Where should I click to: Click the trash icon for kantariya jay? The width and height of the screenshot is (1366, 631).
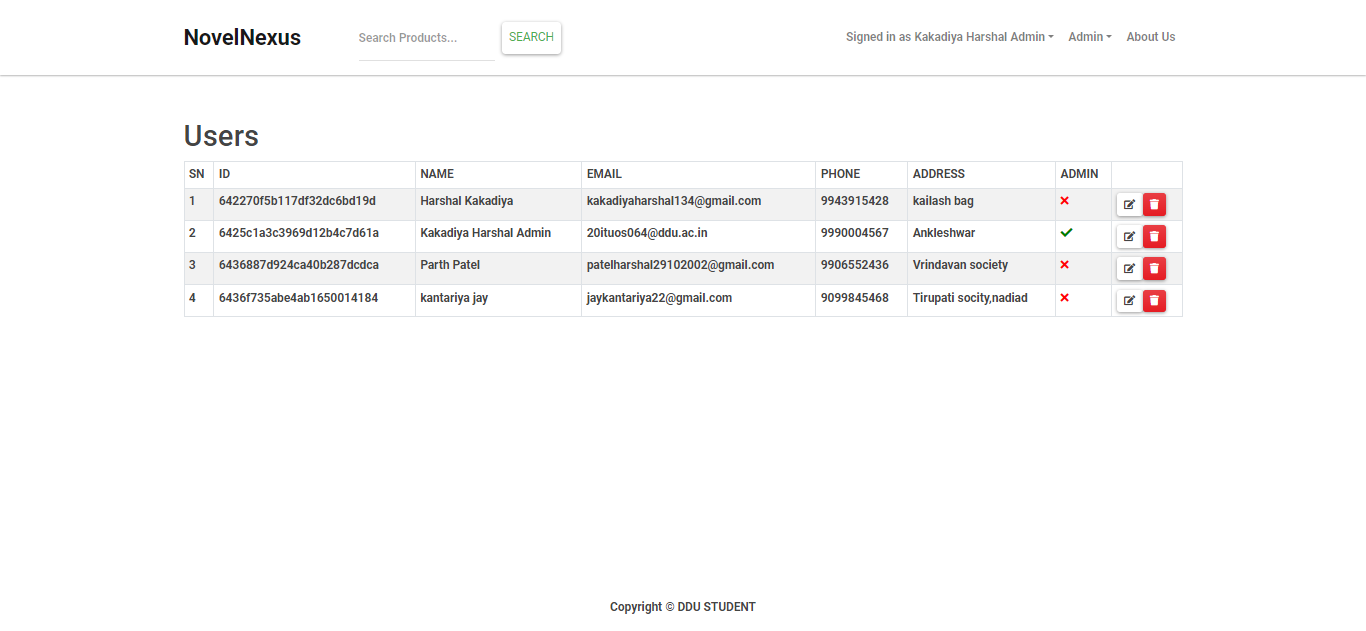tap(1154, 300)
